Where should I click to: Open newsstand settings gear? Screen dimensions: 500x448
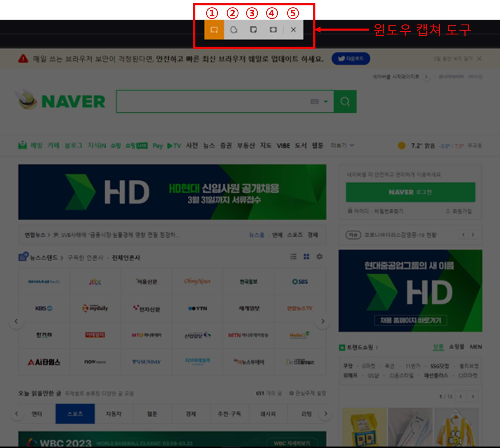point(319,256)
